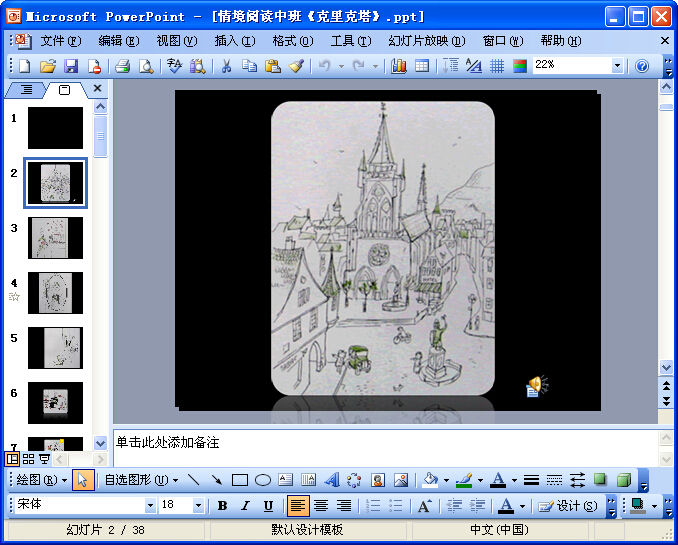Click the 设计 Design button
Image resolution: width=678 pixels, height=545 pixels.
point(567,505)
